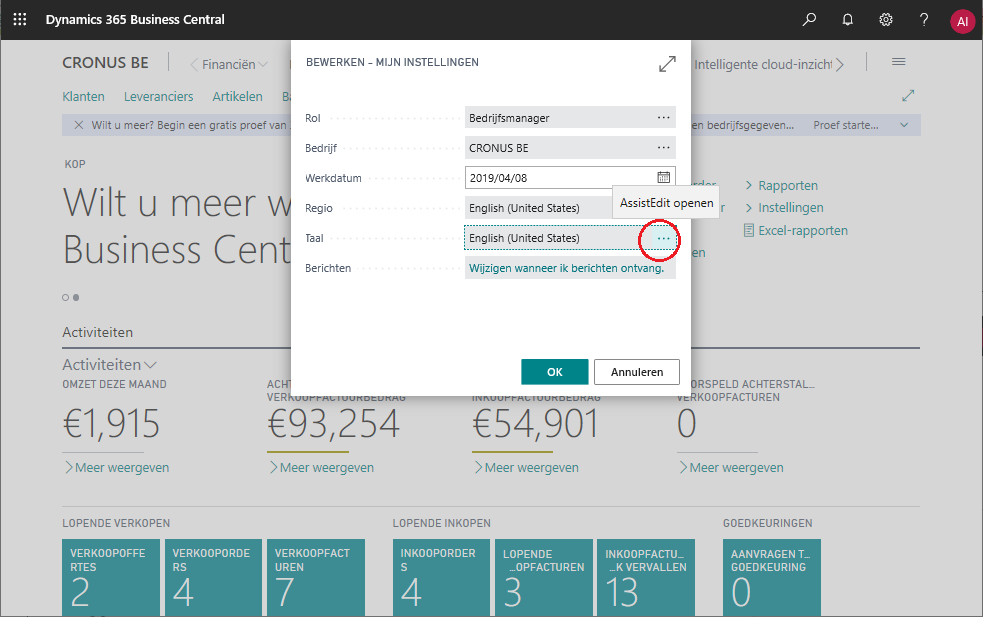983x617 pixels.
Task: Open the Verkooporders tile
Action: pos(213,577)
